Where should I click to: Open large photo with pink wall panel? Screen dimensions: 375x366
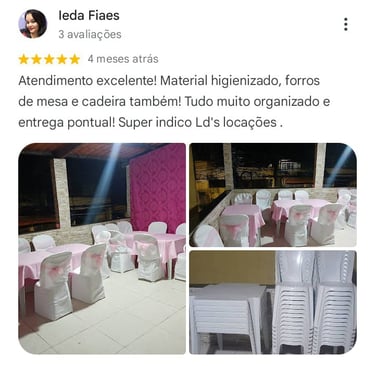pyautogui.click(x=102, y=248)
